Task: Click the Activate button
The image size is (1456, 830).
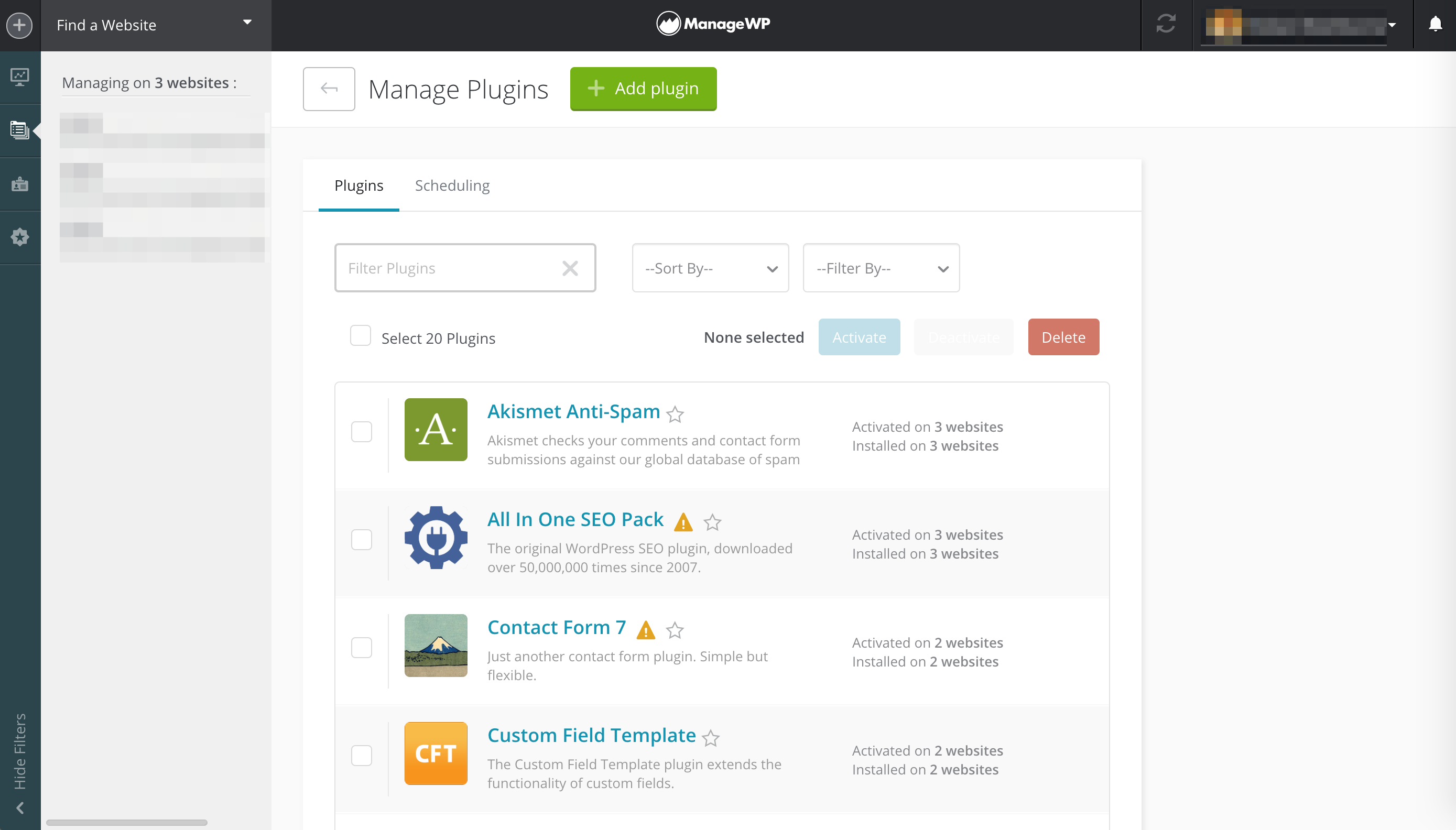Action: coord(859,337)
